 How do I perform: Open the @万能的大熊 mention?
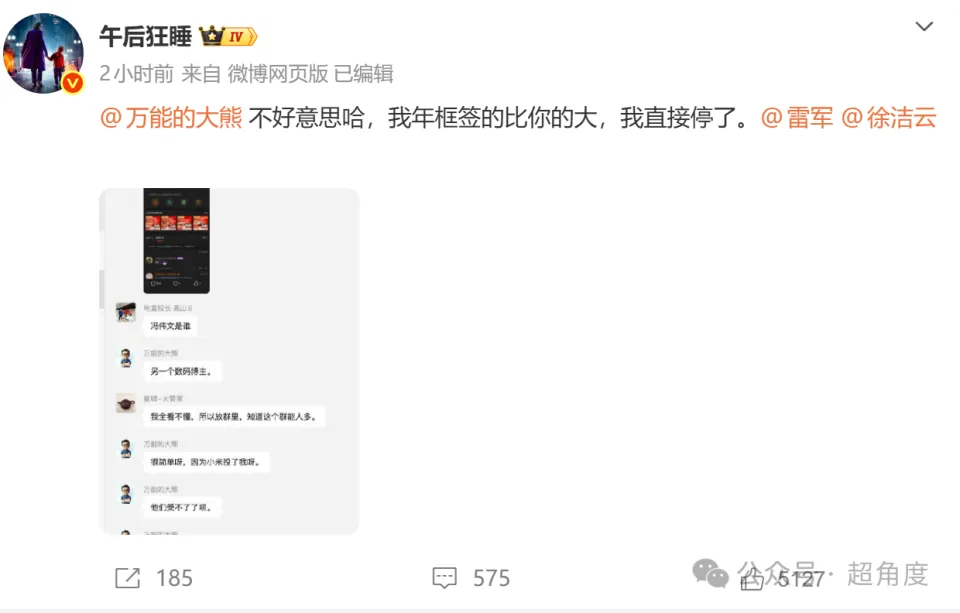click(x=171, y=118)
